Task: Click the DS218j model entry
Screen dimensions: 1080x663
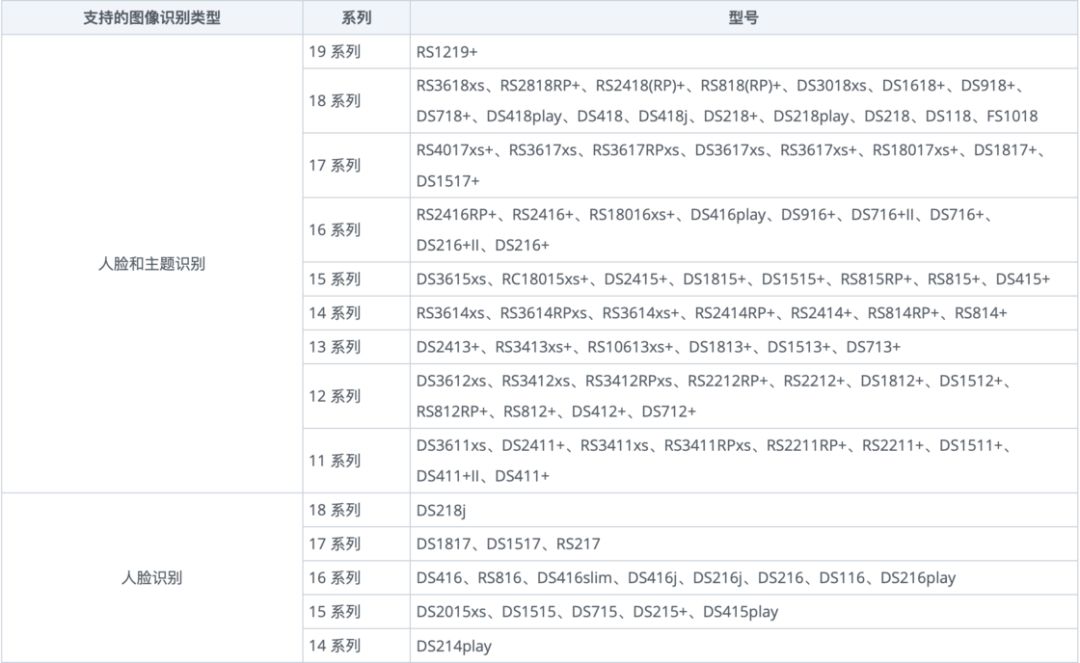Action: pyautogui.click(x=442, y=510)
